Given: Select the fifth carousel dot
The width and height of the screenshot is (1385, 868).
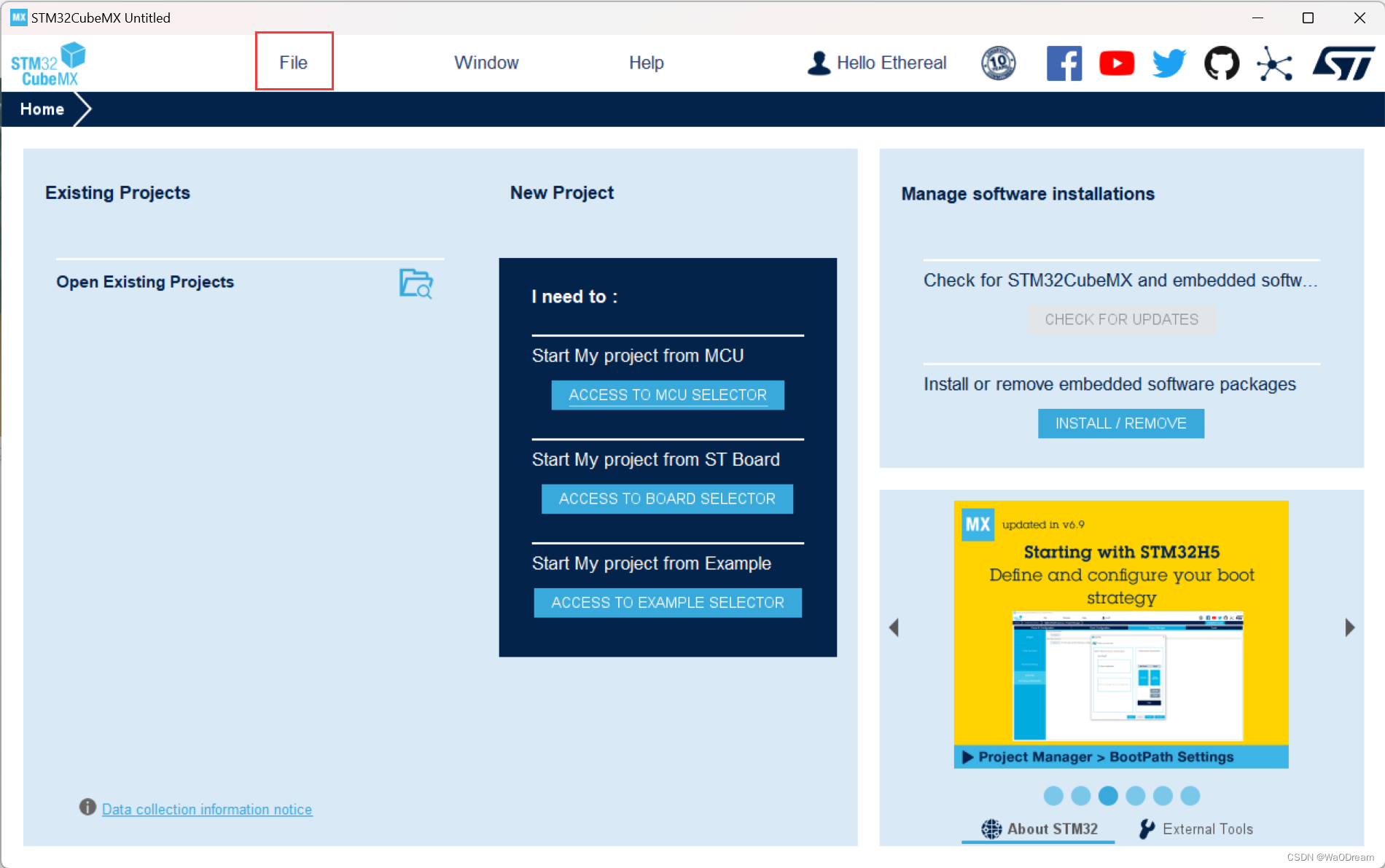Looking at the screenshot, I should [1163, 796].
